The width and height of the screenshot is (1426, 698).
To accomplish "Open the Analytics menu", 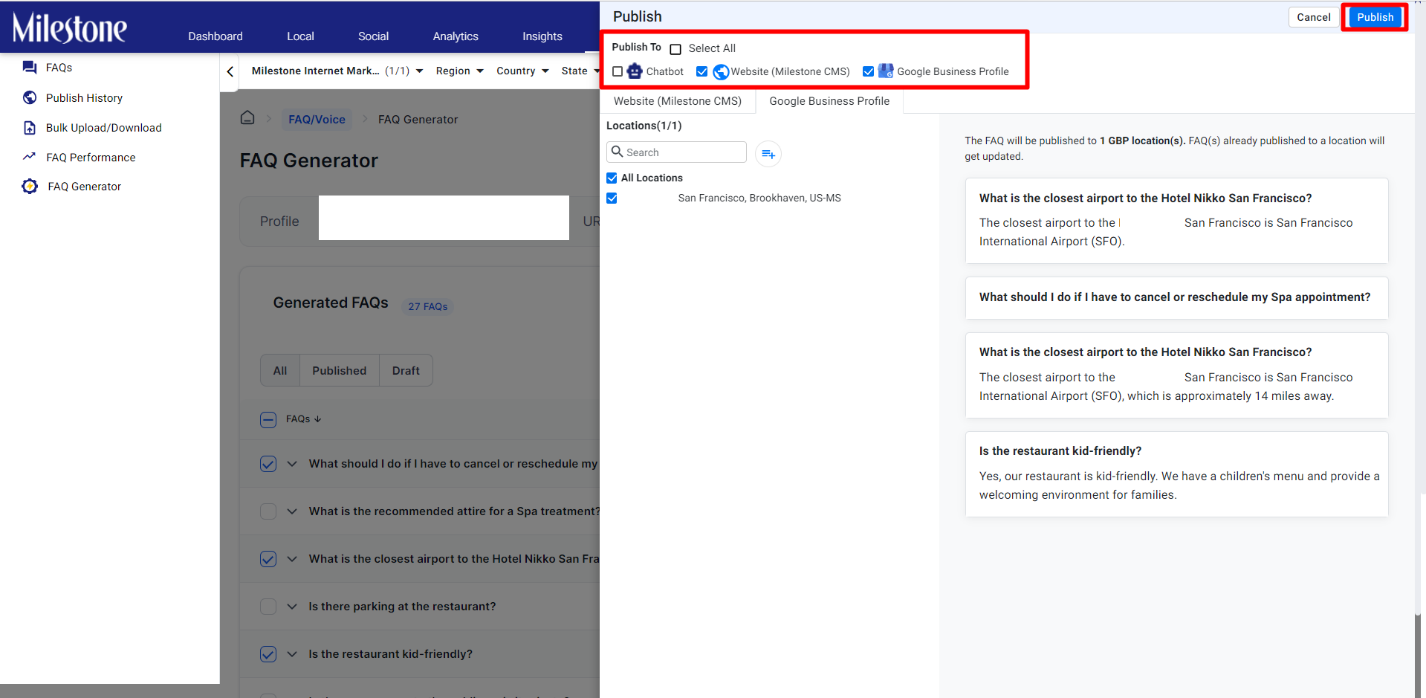I will 455,36.
